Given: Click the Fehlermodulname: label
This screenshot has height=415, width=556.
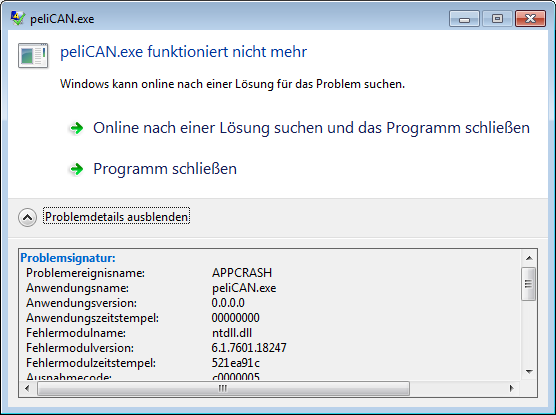Looking at the screenshot, I should (76, 333).
